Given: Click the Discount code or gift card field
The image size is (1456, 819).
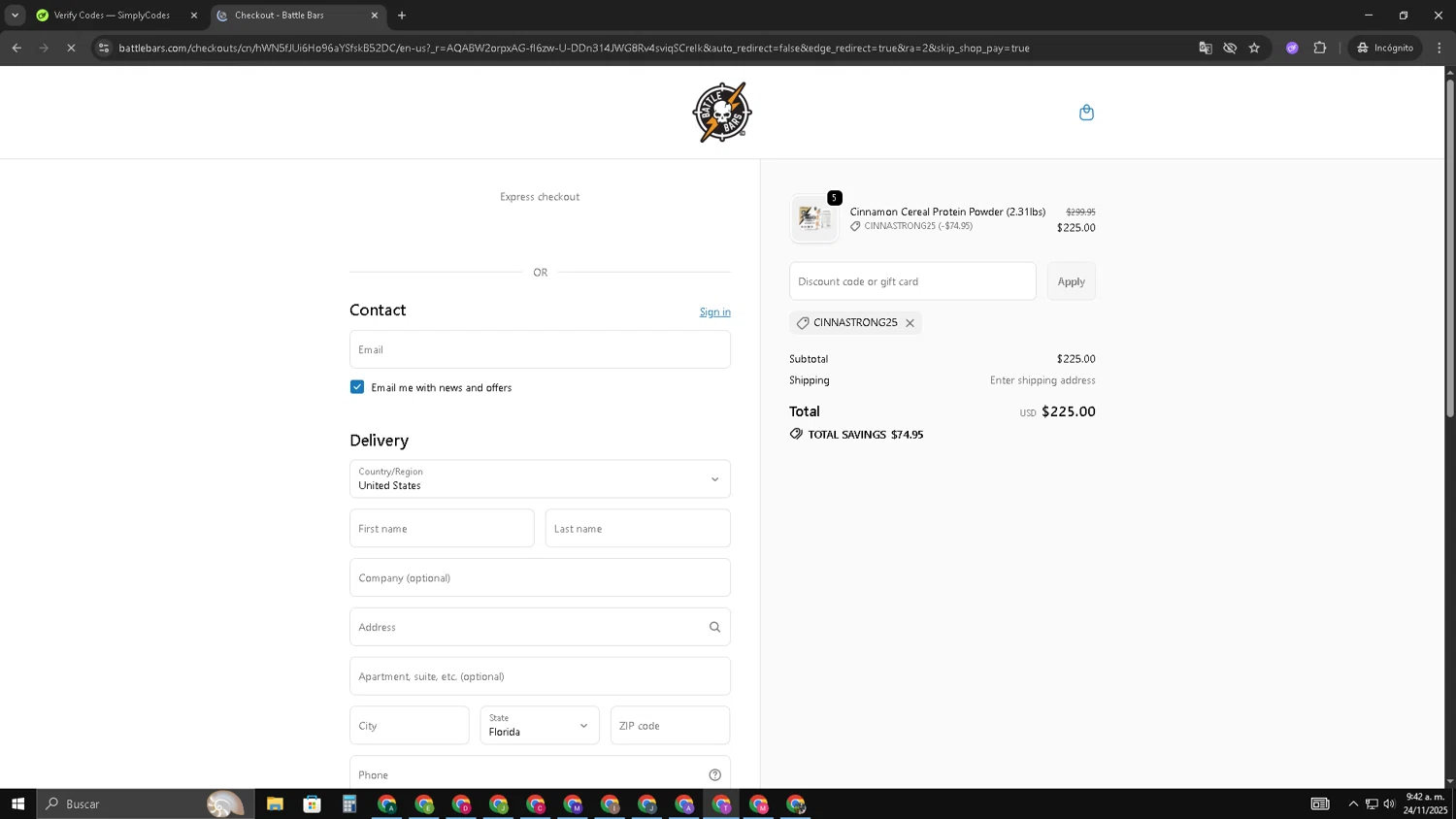Looking at the screenshot, I should click(911, 281).
